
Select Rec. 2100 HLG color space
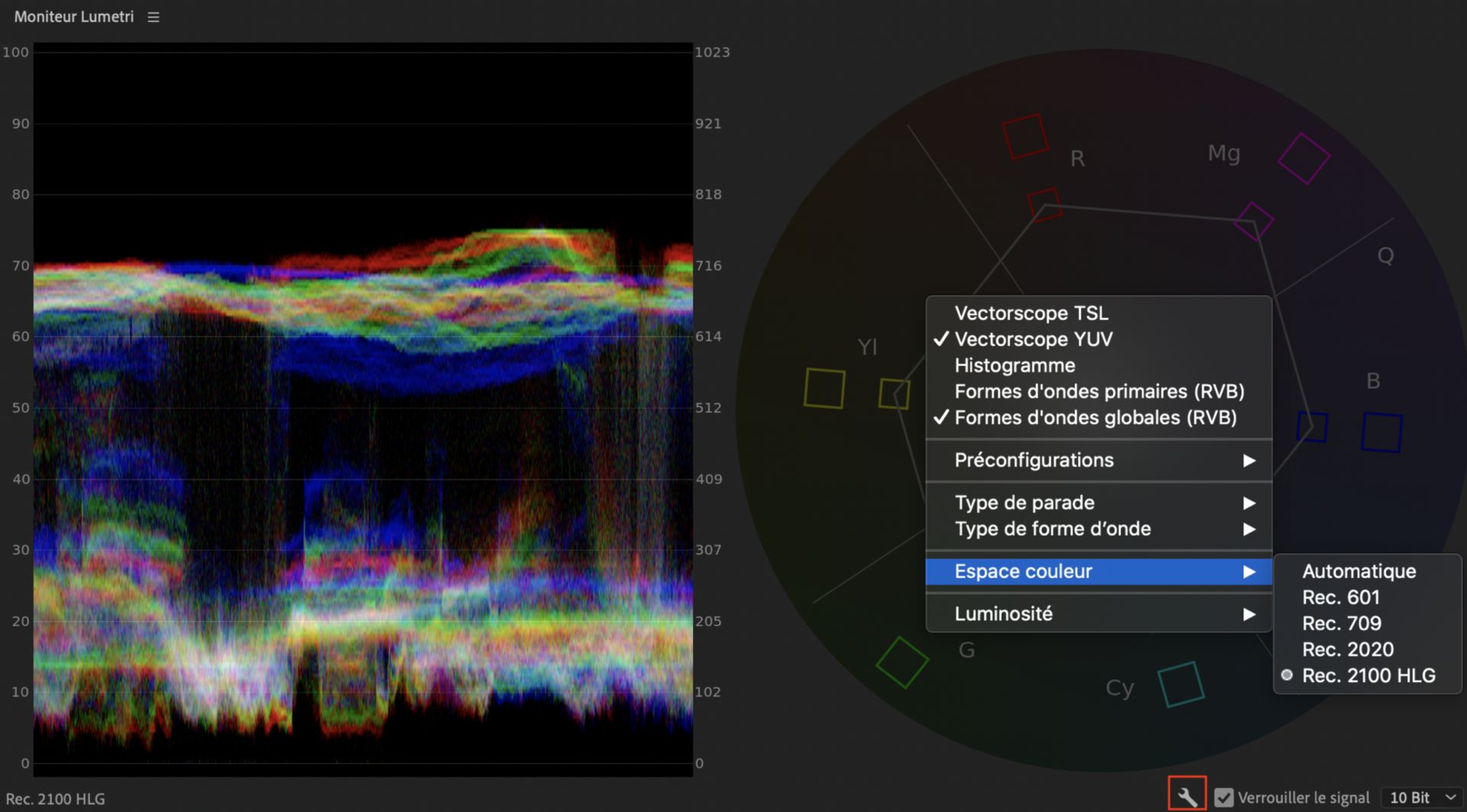[1368, 675]
